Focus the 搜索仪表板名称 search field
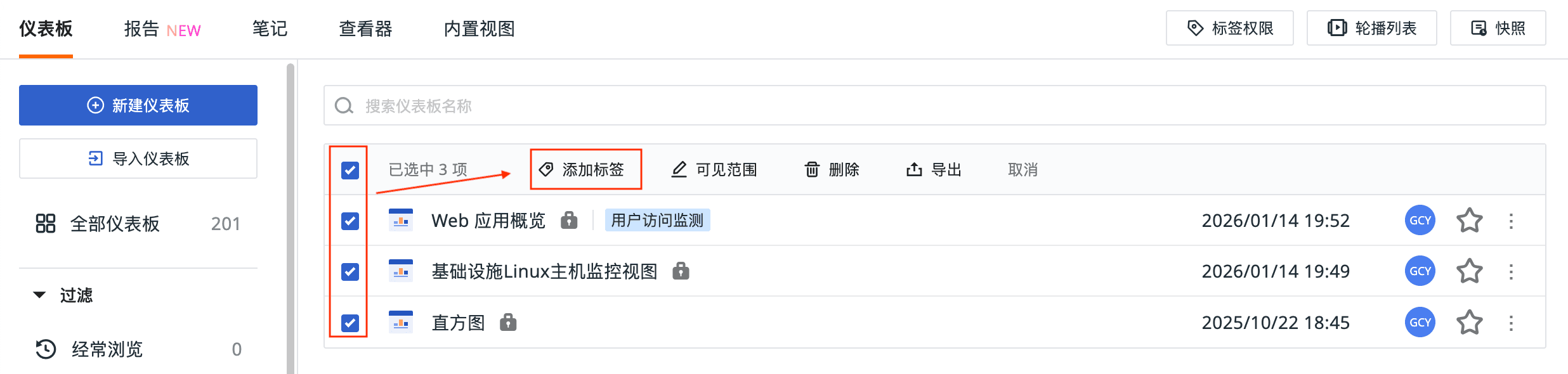 pos(934,105)
